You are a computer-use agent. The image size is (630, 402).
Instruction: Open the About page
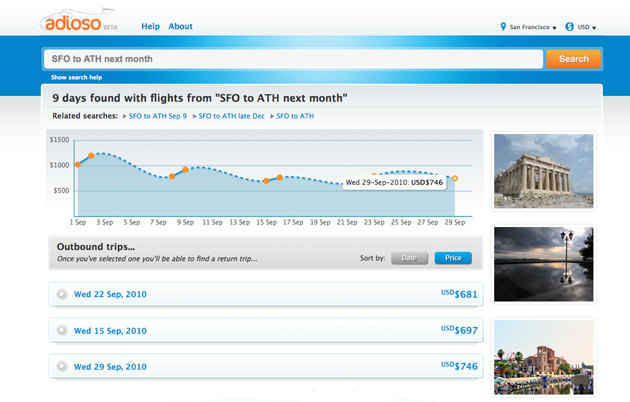[x=181, y=26]
